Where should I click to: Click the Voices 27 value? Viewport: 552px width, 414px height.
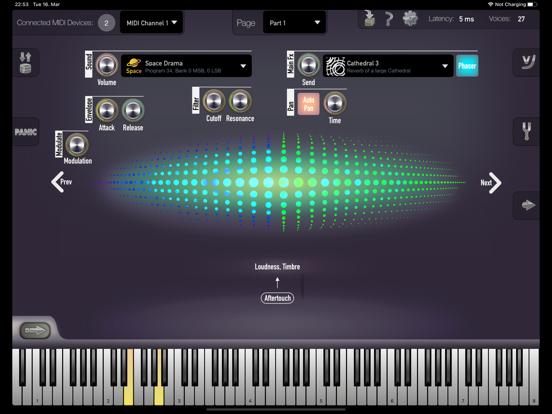tap(521, 19)
